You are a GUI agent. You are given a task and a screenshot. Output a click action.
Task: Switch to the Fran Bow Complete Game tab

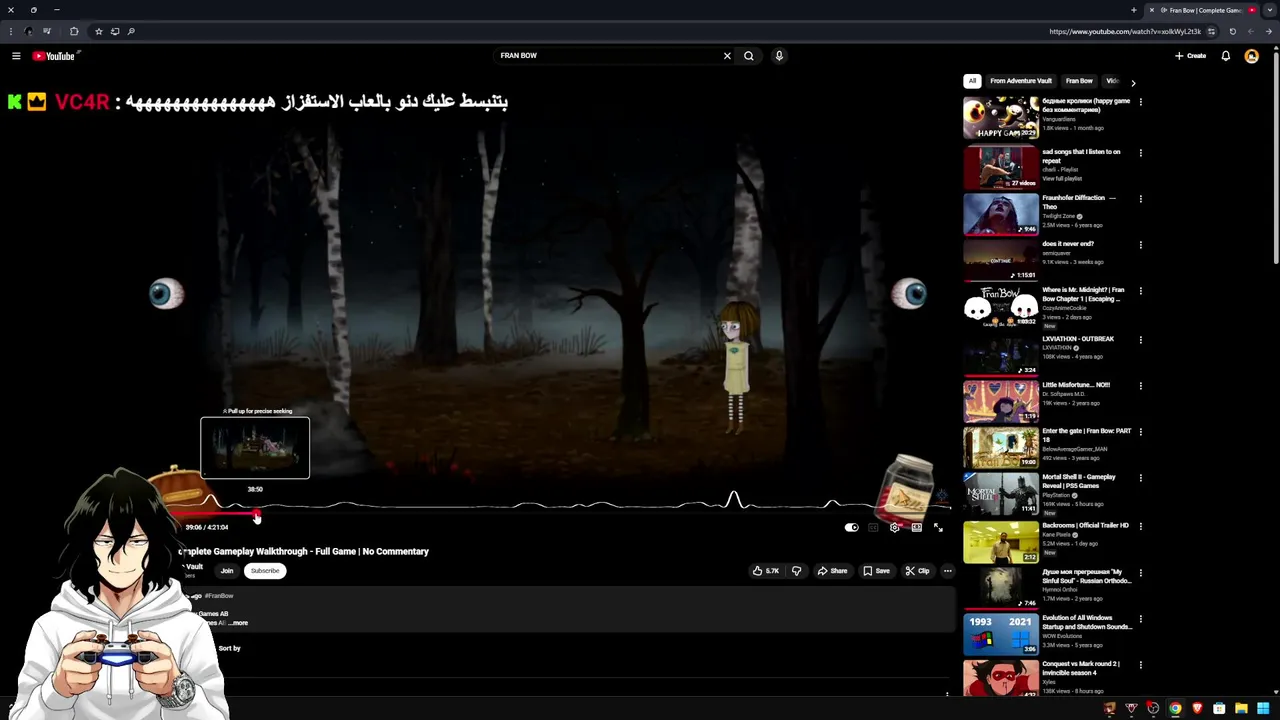1203,10
